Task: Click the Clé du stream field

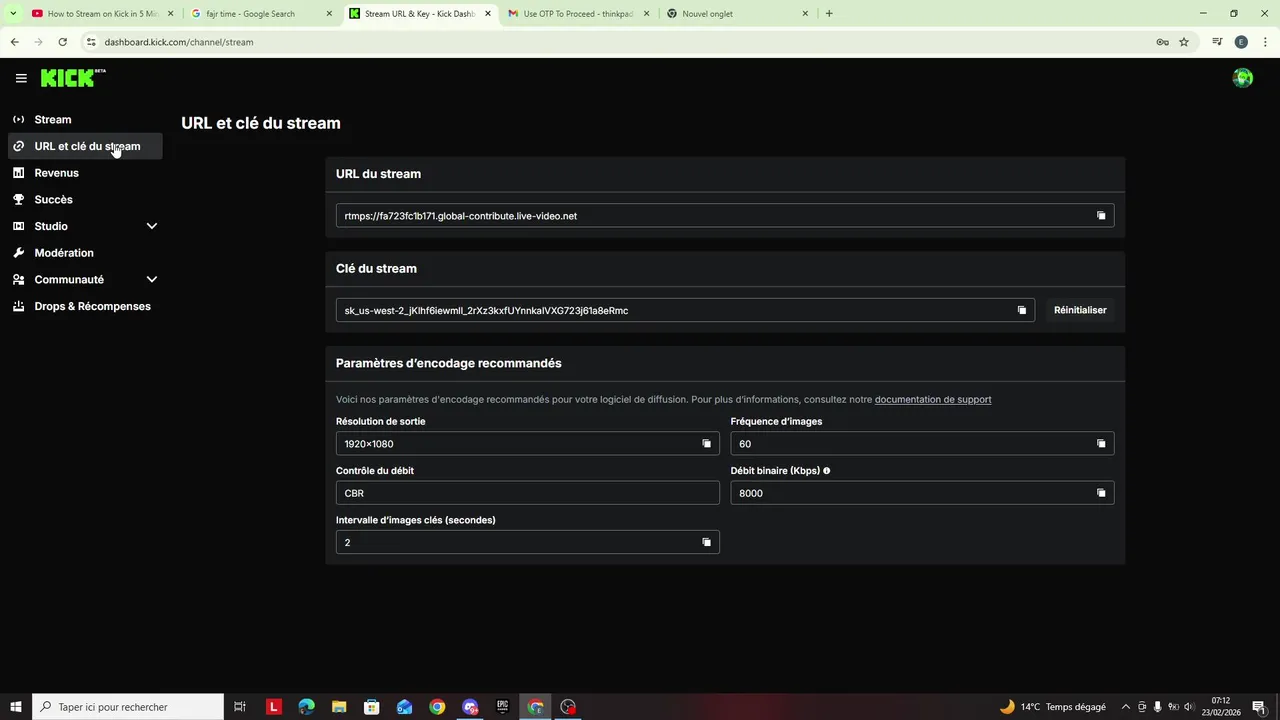Action: tap(685, 310)
